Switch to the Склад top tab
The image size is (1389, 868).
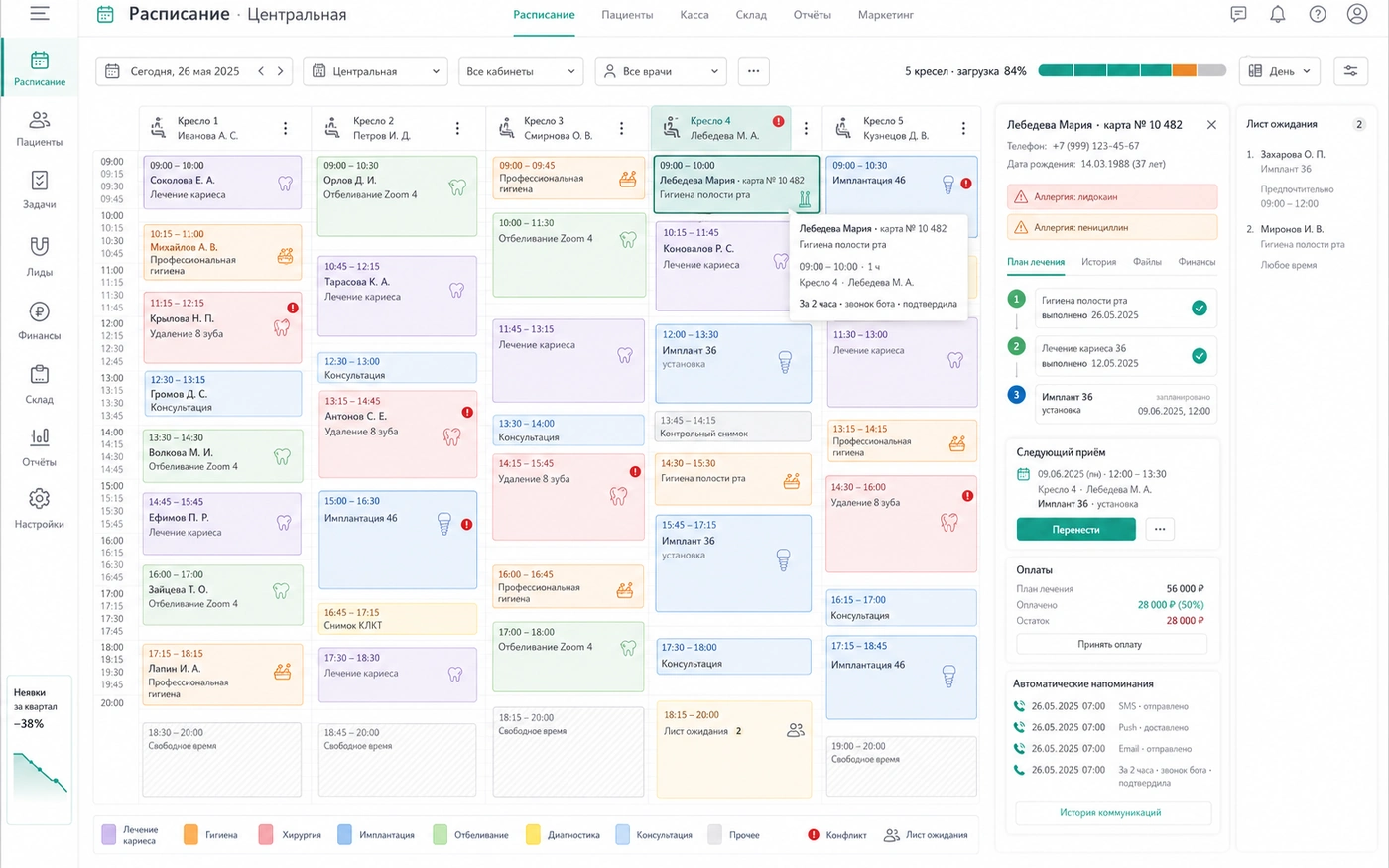coord(751,15)
